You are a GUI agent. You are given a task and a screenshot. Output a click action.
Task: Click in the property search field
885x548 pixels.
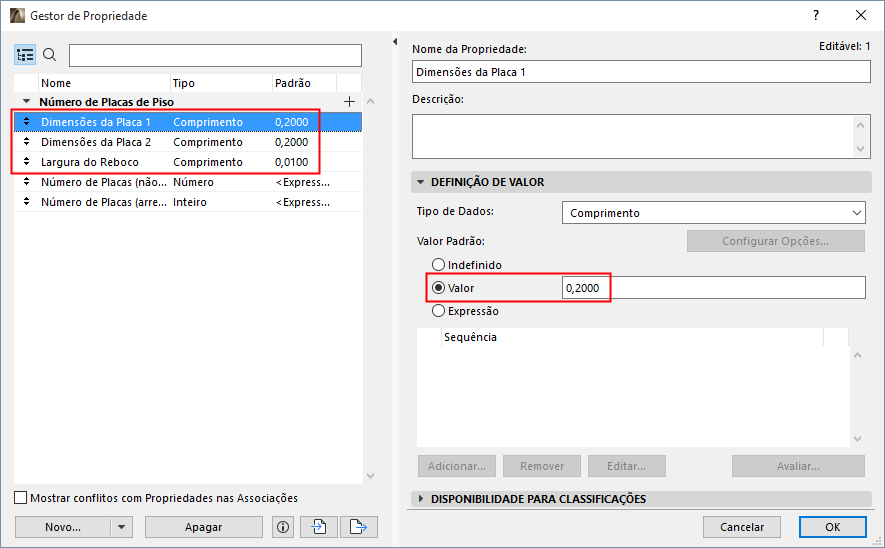click(x=215, y=55)
